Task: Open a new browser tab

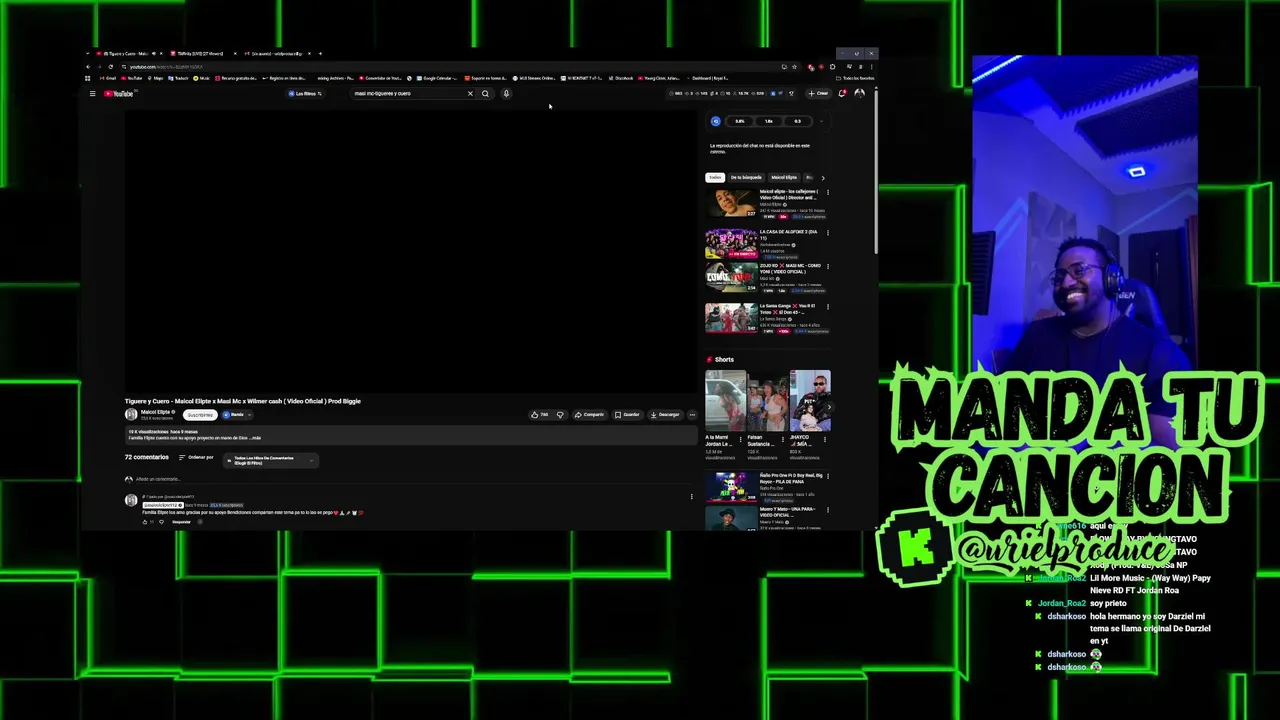Action: click(x=320, y=53)
